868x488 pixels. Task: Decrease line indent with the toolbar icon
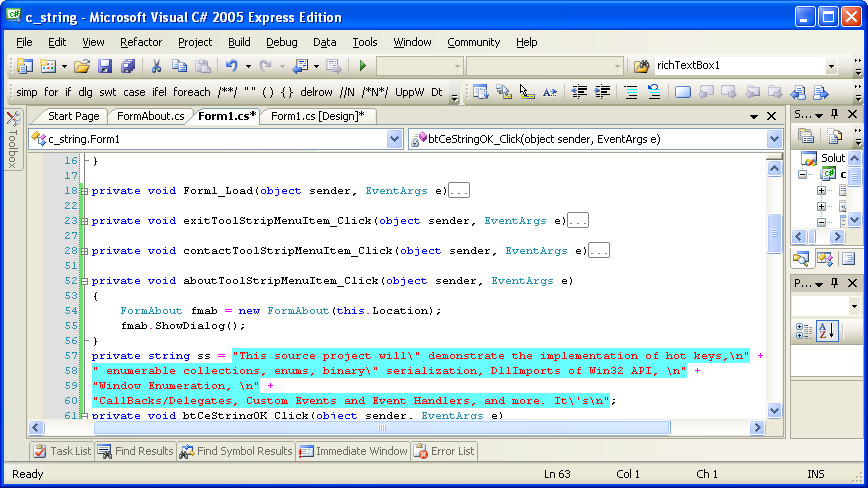579,92
